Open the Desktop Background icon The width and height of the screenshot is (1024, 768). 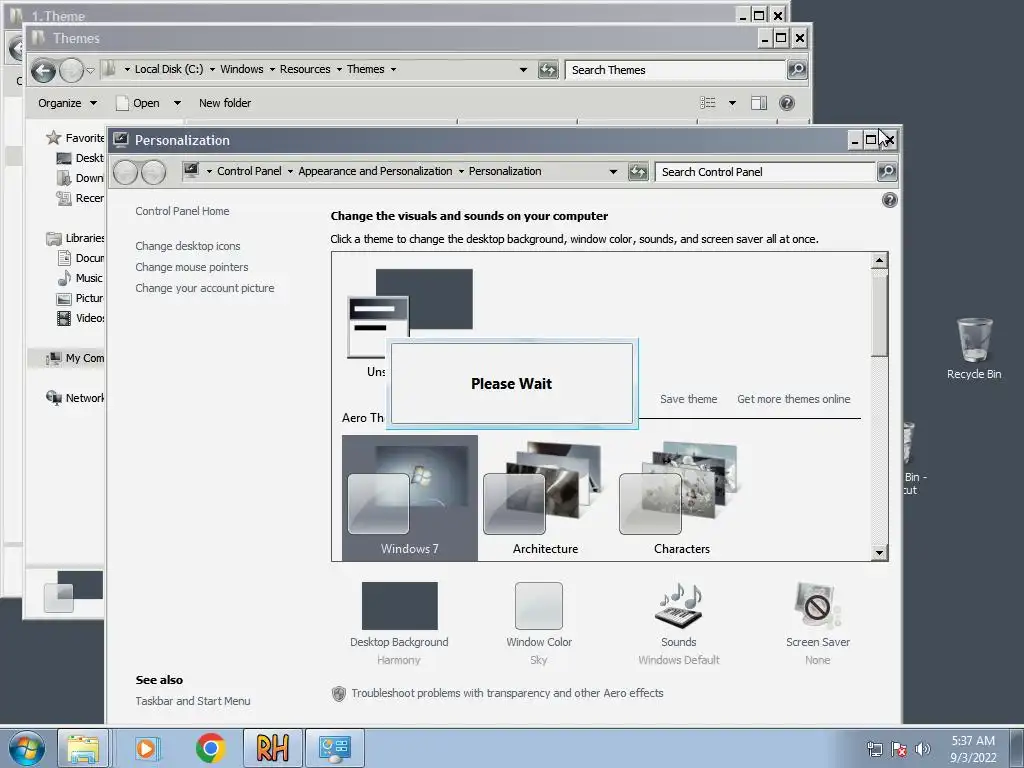point(400,605)
